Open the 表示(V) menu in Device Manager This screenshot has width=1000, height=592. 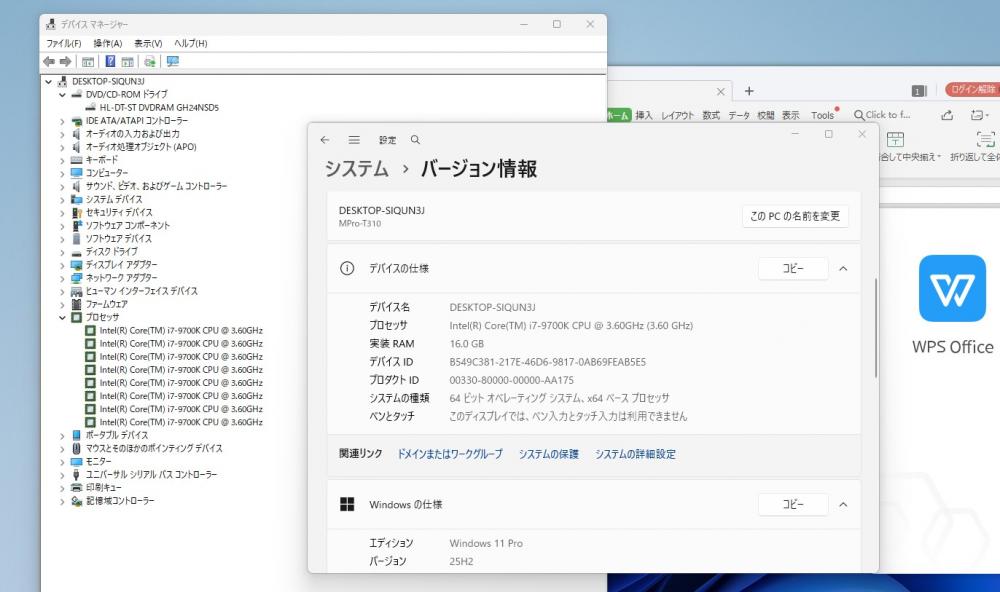pyautogui.click(x=148, y=43)
